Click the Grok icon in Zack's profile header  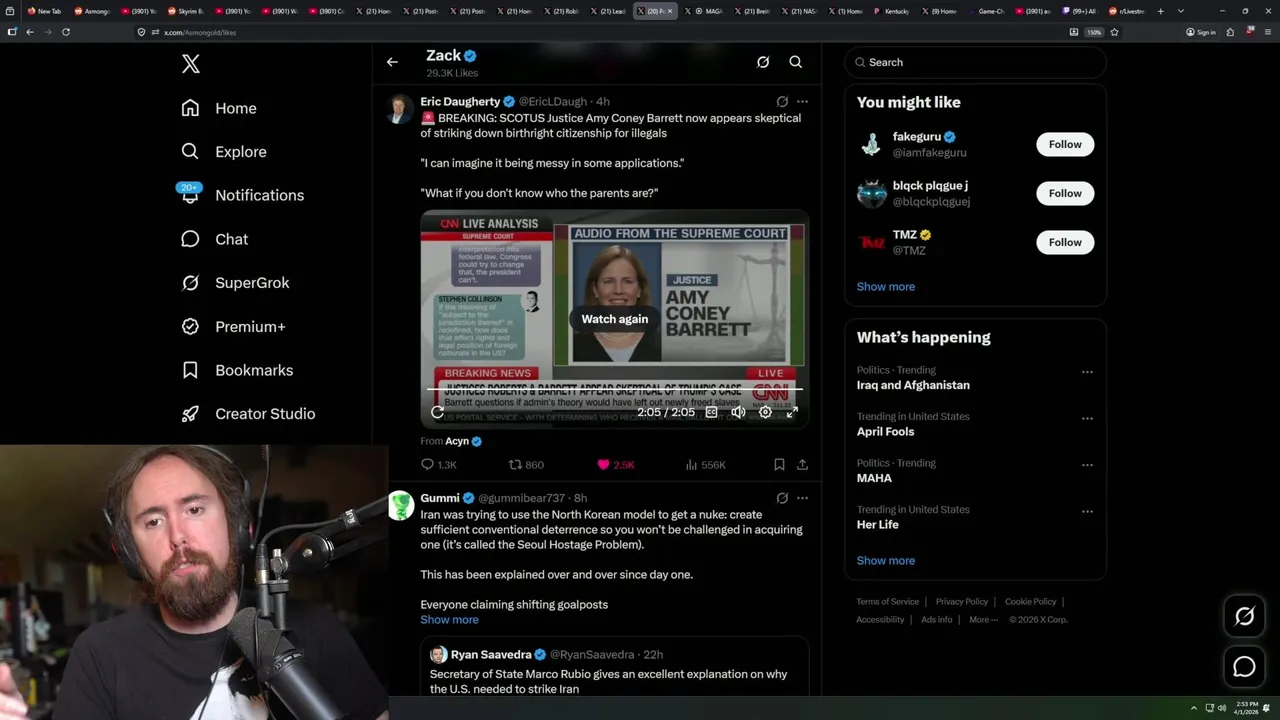coord(763,62)
